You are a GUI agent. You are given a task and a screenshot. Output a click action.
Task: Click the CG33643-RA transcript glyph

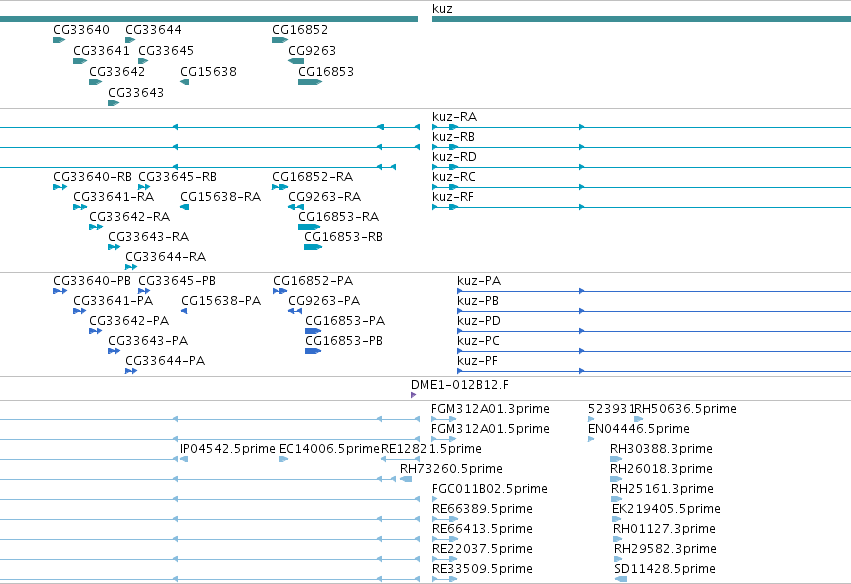pos(114,247)
